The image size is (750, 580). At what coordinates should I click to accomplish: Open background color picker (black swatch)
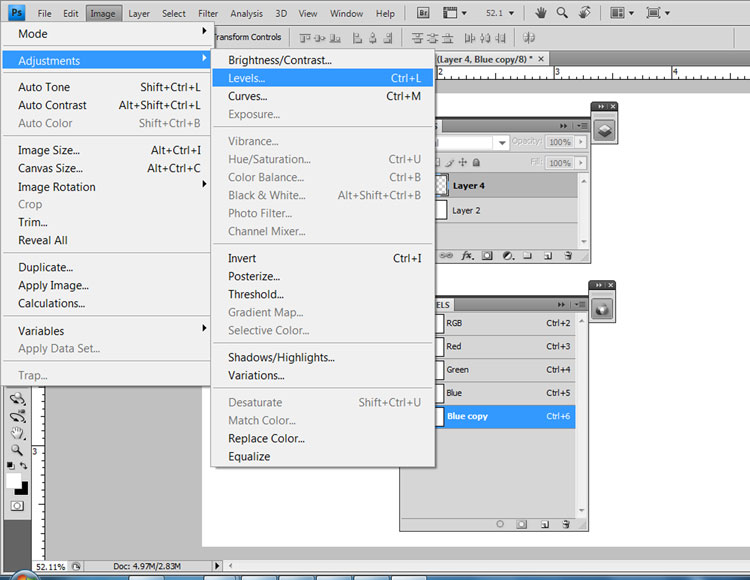pyautogui.click(x=22, y=489)
